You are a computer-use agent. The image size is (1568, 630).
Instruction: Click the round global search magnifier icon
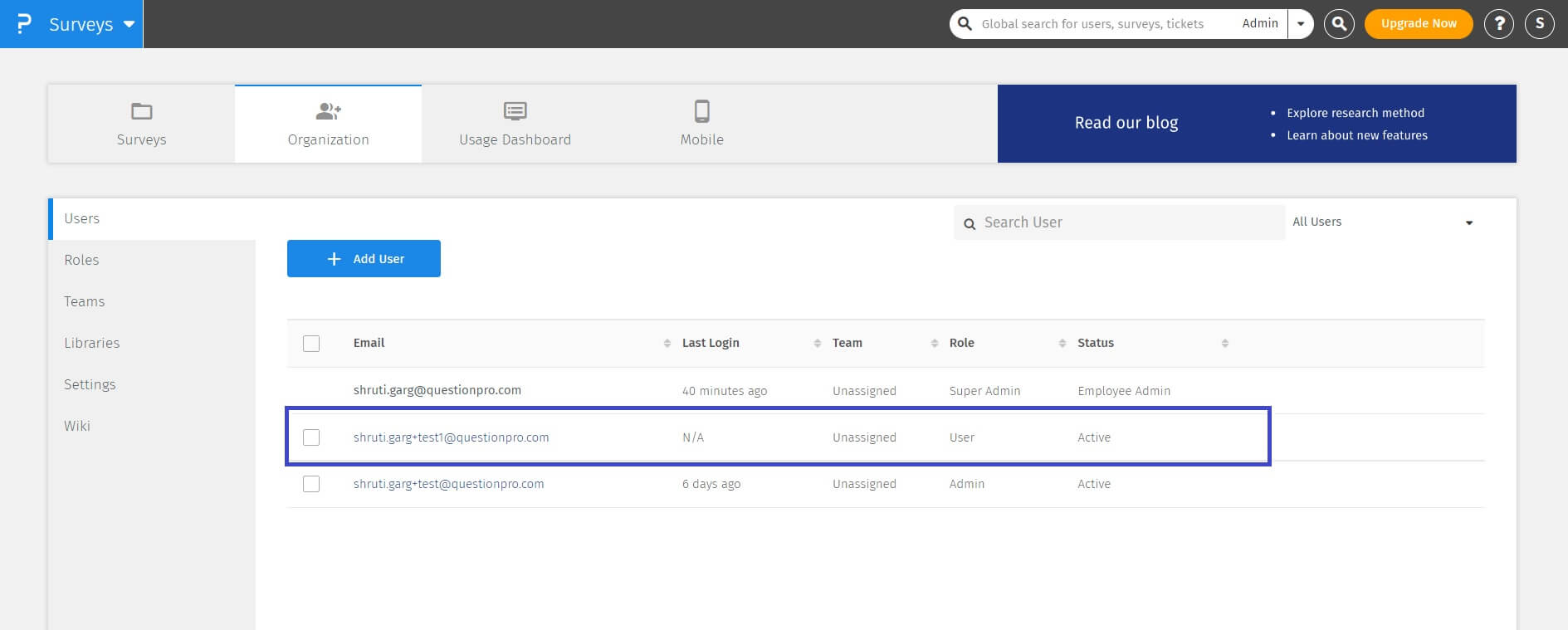click(x=1339, y=24)
